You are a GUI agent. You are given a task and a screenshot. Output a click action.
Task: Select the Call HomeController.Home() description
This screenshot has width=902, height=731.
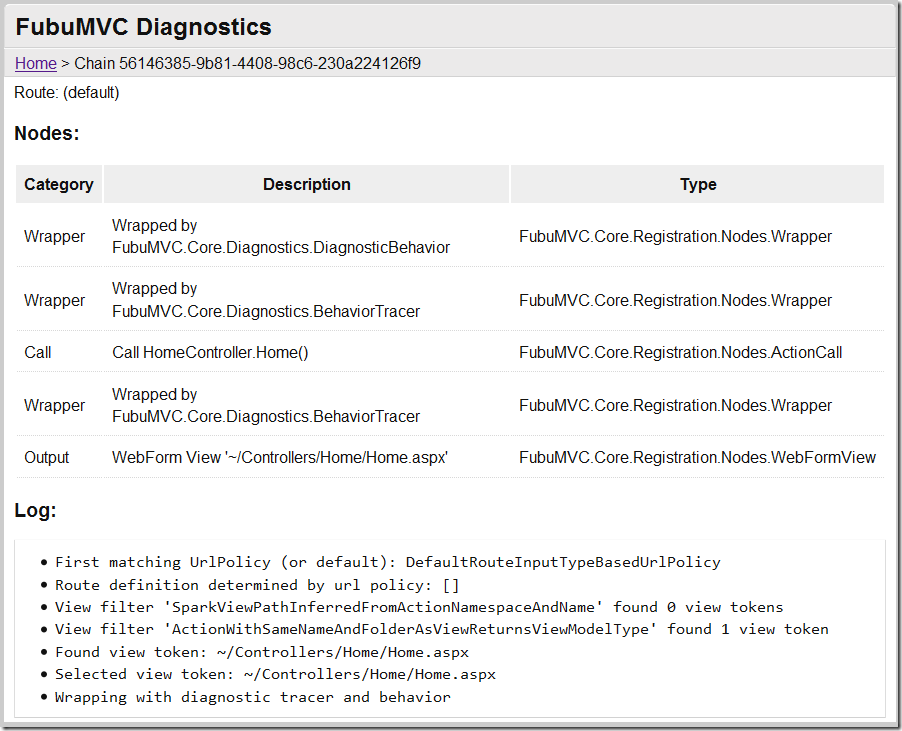[x=210, y=352]
